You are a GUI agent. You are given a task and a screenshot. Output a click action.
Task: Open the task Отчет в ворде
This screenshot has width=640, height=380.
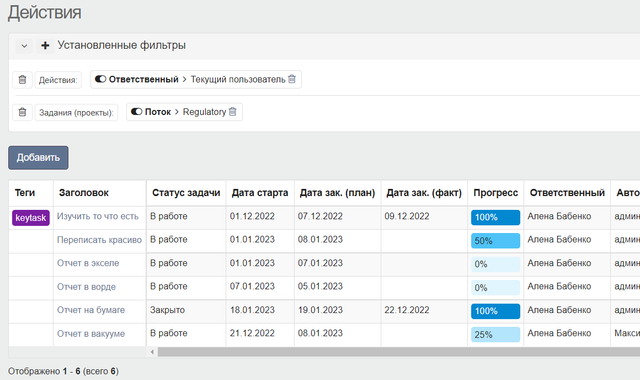click(x=86, y=287)
